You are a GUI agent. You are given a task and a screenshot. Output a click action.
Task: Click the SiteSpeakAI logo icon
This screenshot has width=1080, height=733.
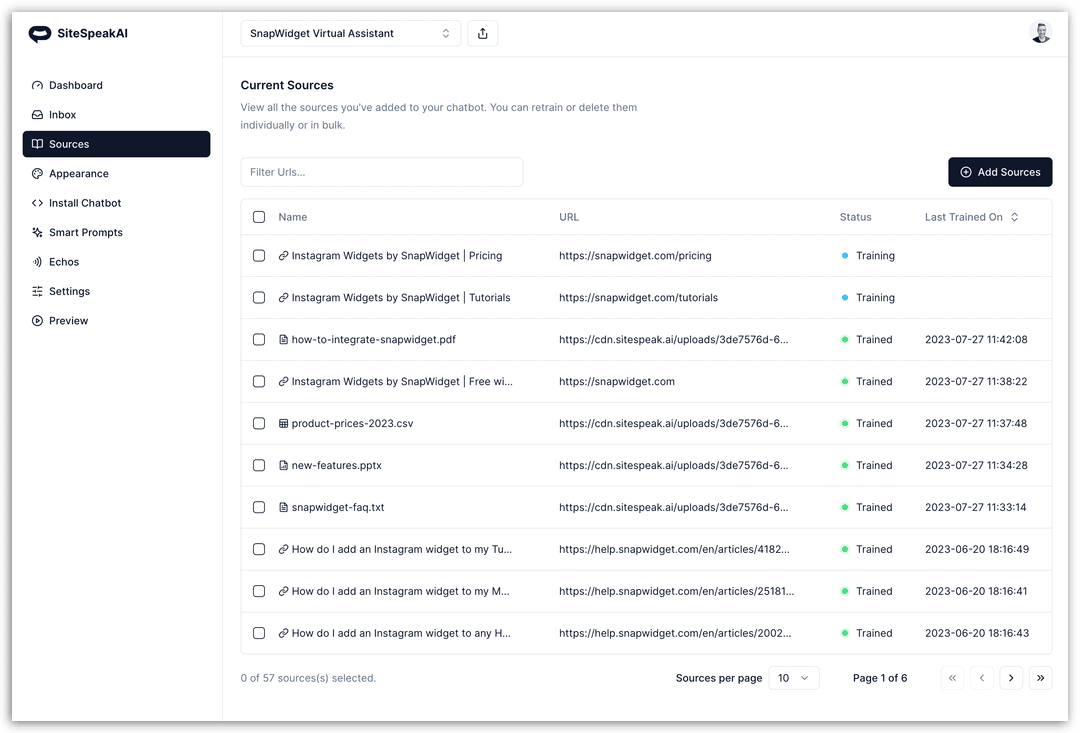coord(39,34)
